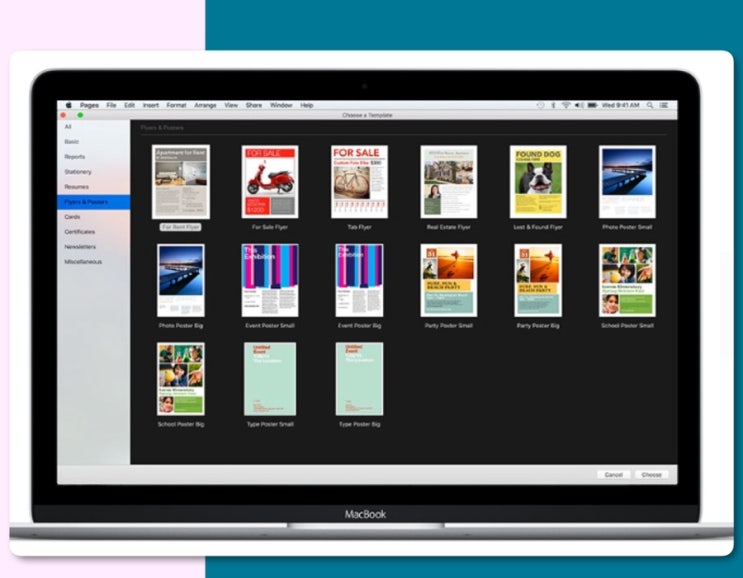Click the Time Machine clock icon
The height and width of the screenshot is (578, 743).
click(540, 105)
